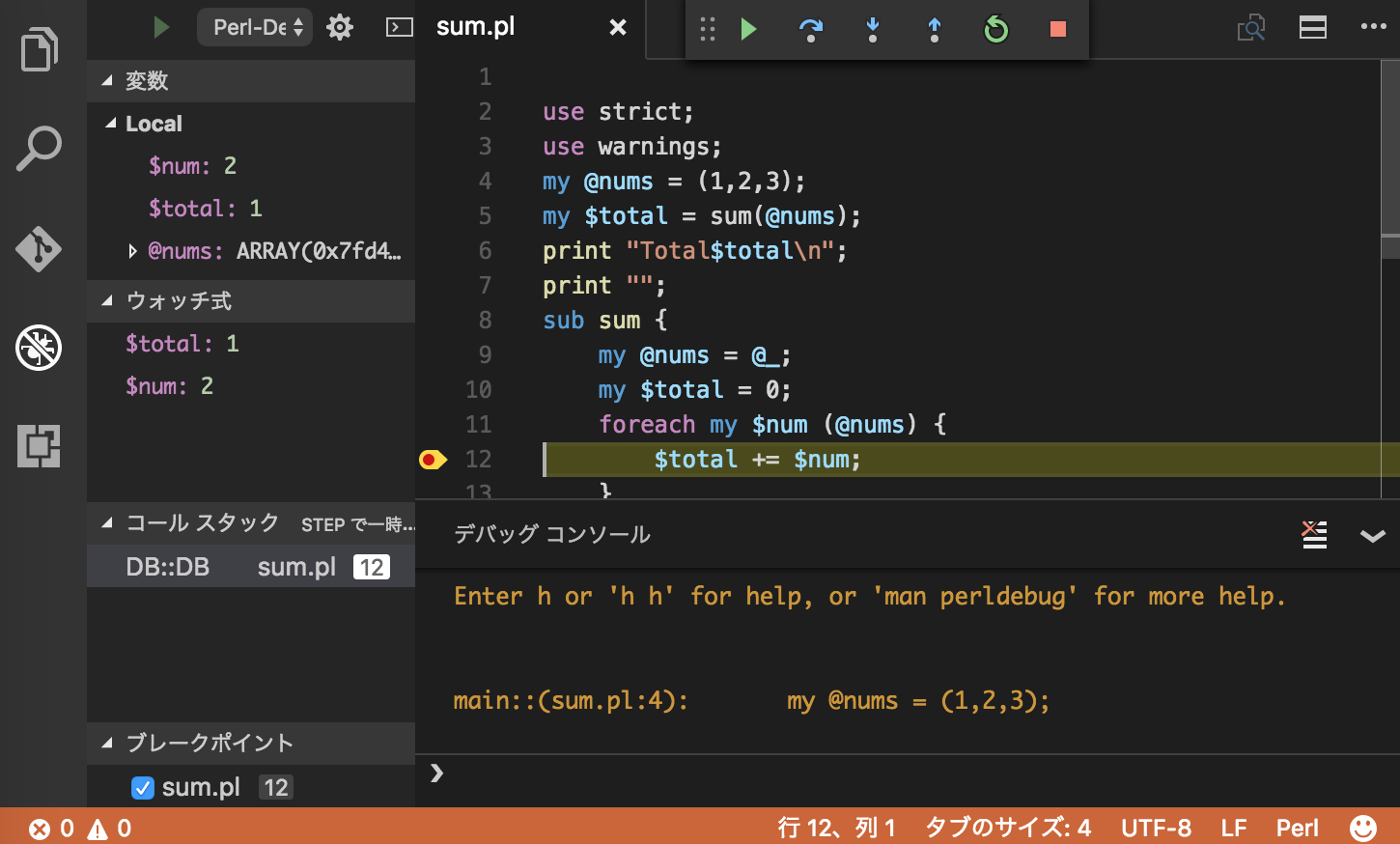Open launch.json via the gear icon
This screenshot has width=1400, height=844.
coord(340,27)
